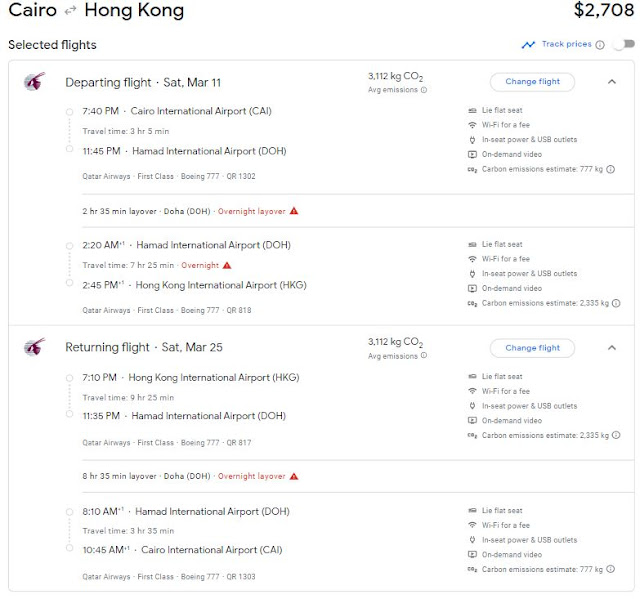This screenshot has width=640, height=599.
Task: Click the Track prices trend line icon
Action: click(528, 44)
